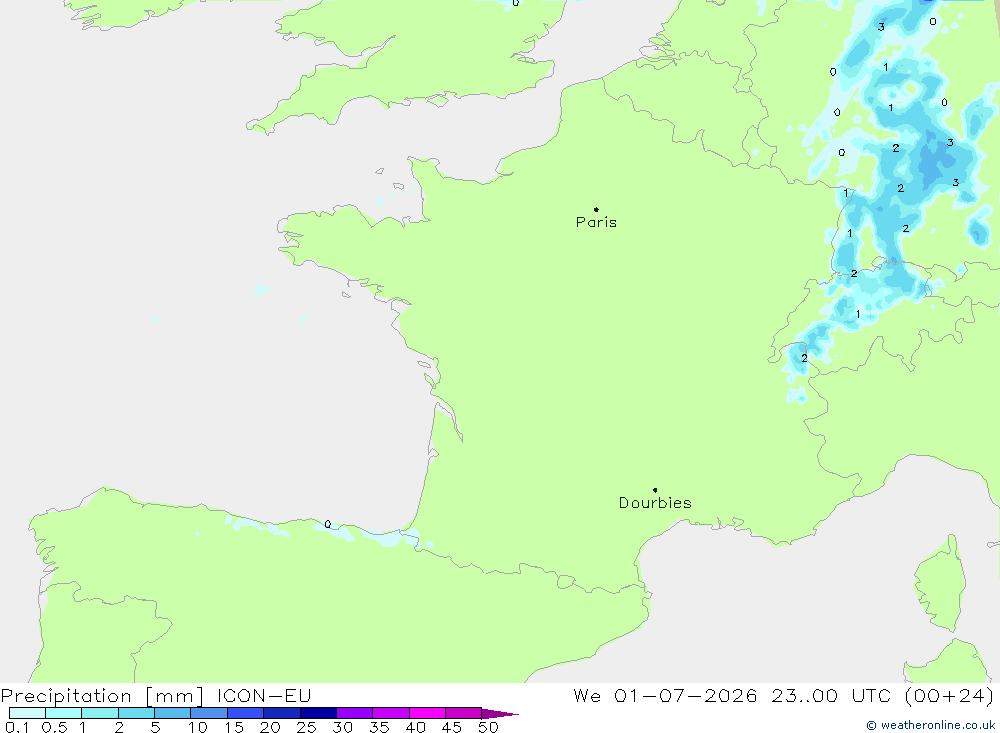This screenshot has width=1000, height=733.
Task: Click the Paris location dot marker
Action: (596, 209)
